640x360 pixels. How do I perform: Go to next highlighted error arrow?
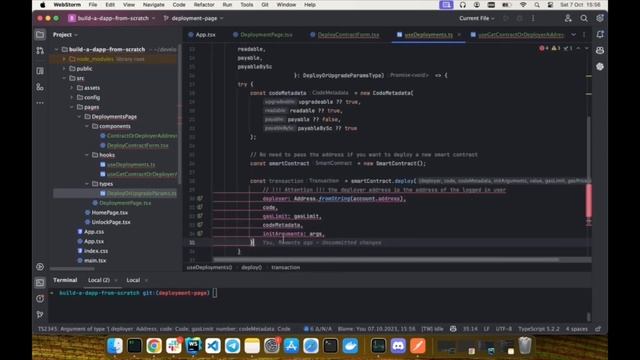(x=587, y=48)
